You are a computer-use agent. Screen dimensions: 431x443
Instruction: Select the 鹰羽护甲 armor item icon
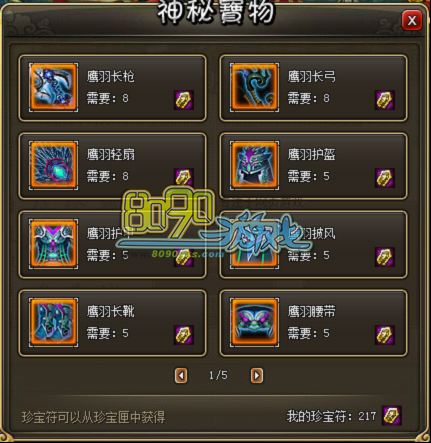[53, 244]
